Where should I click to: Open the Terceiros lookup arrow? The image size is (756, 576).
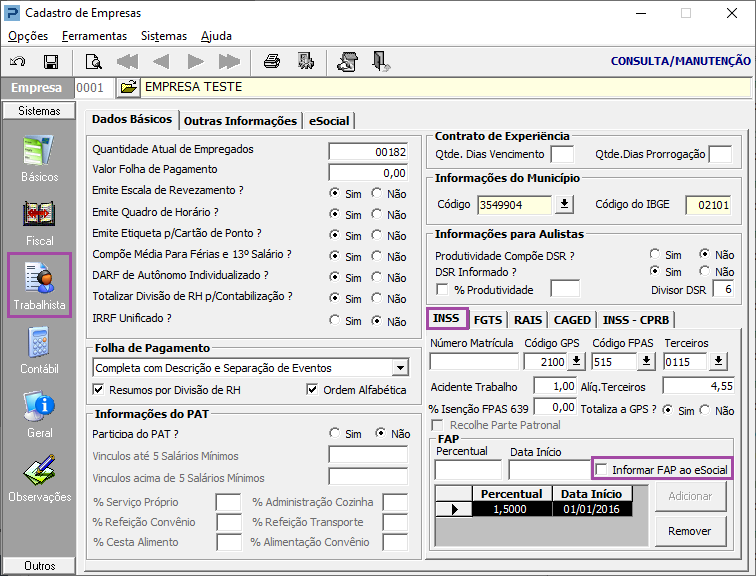point(718,361)
